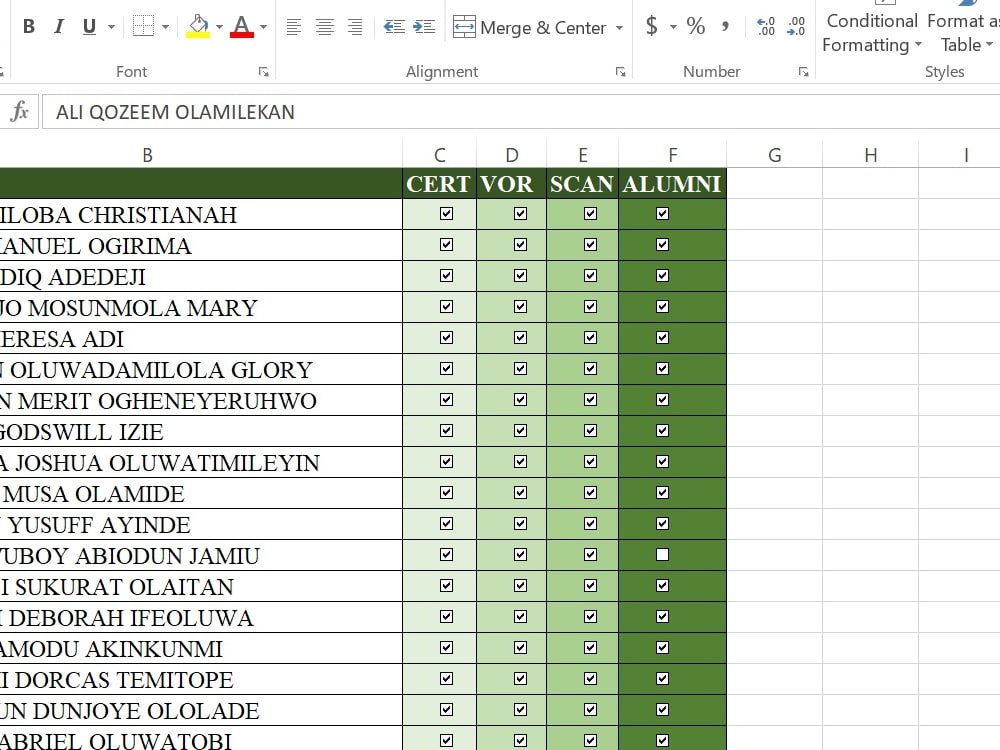Toggle Italic formatting
1000x750 pixels.
pos(59,27)
